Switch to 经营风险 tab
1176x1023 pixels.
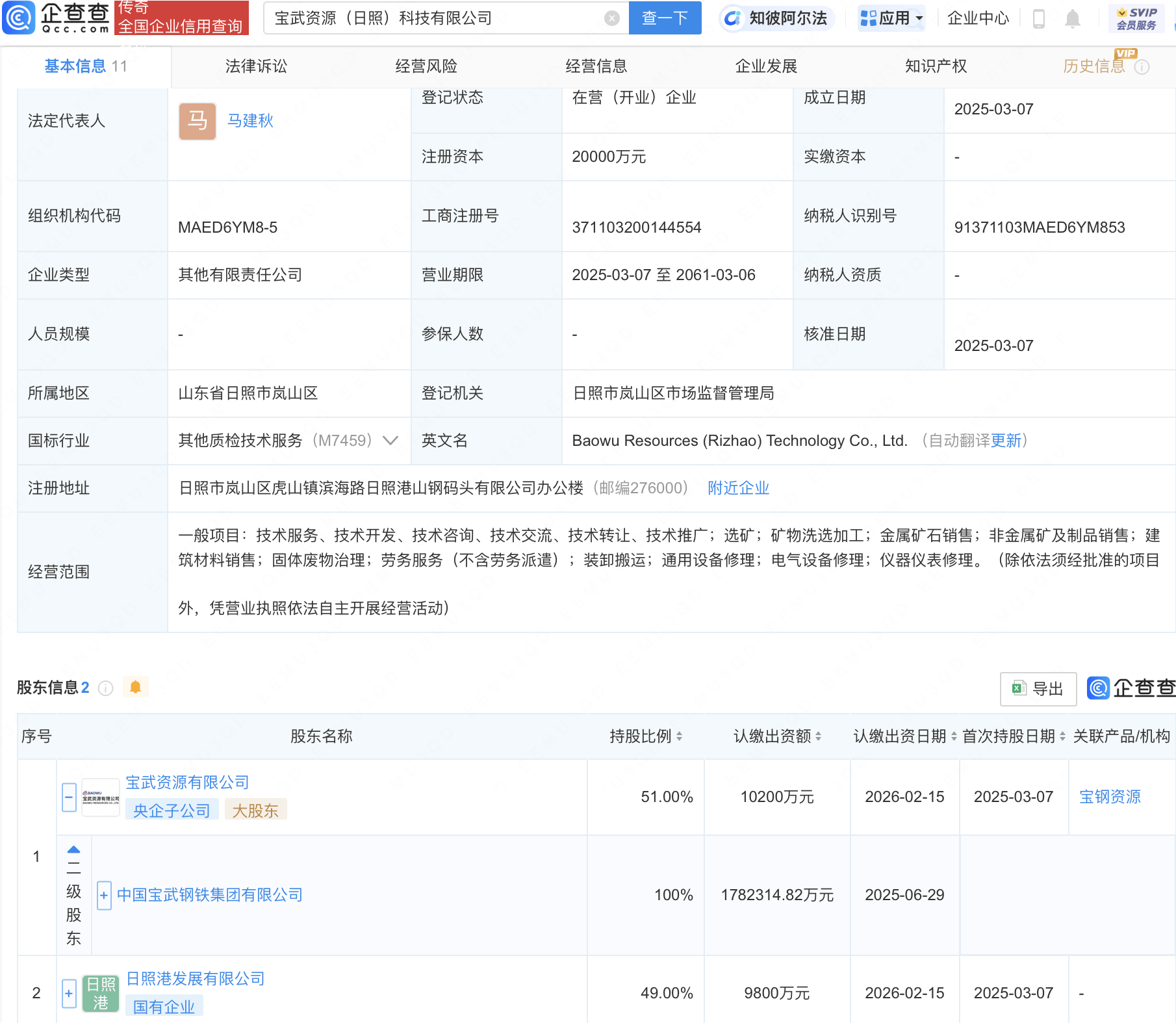click(426, 66)
